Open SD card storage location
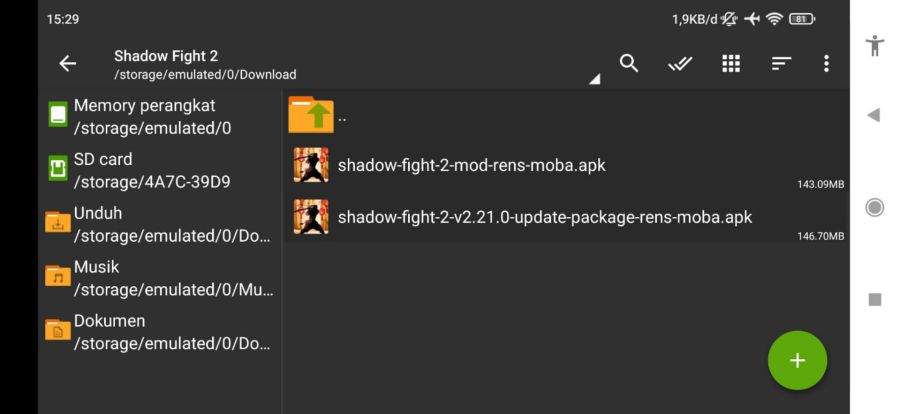Image resolution: width=900 pixels, height=414 pixels. click(160, 171)
